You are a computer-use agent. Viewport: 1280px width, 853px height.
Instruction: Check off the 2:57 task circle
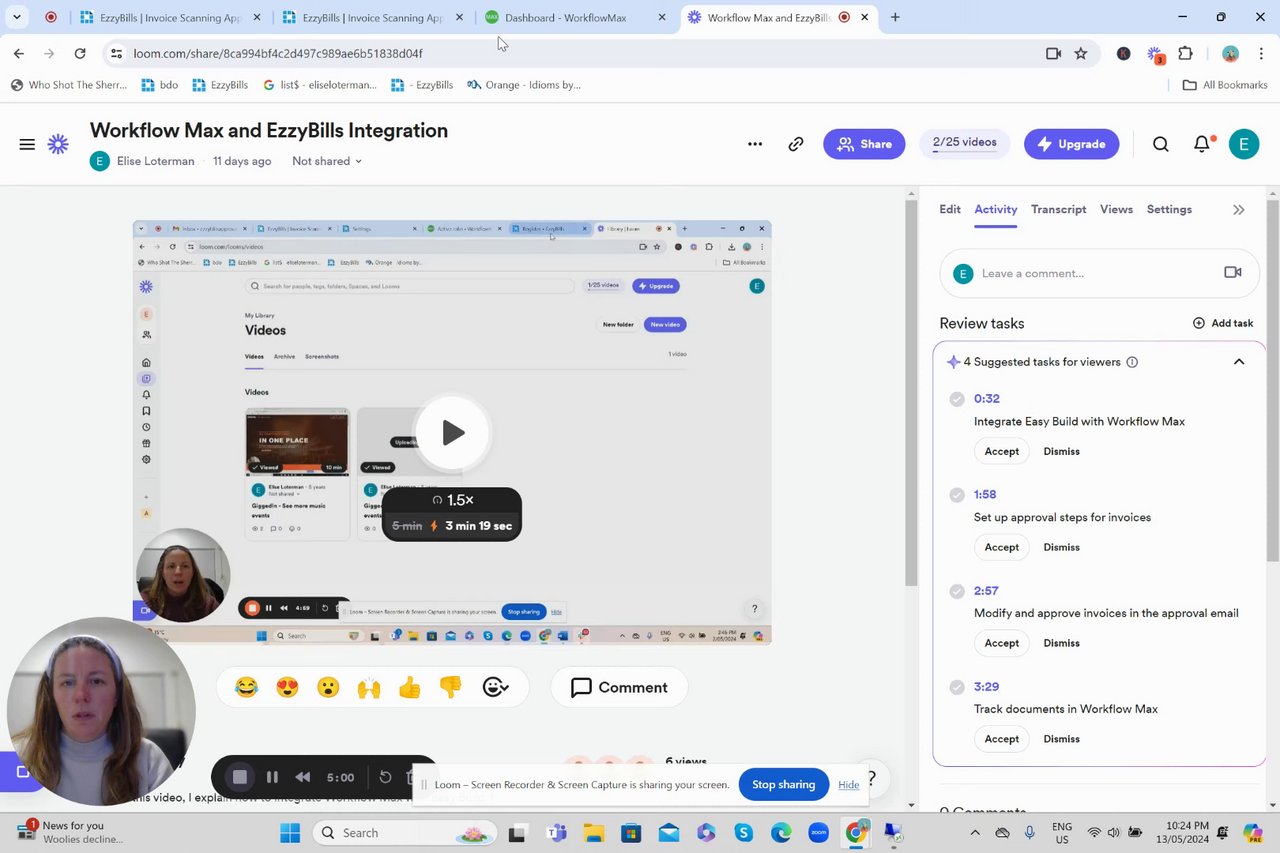coord(957,591)
